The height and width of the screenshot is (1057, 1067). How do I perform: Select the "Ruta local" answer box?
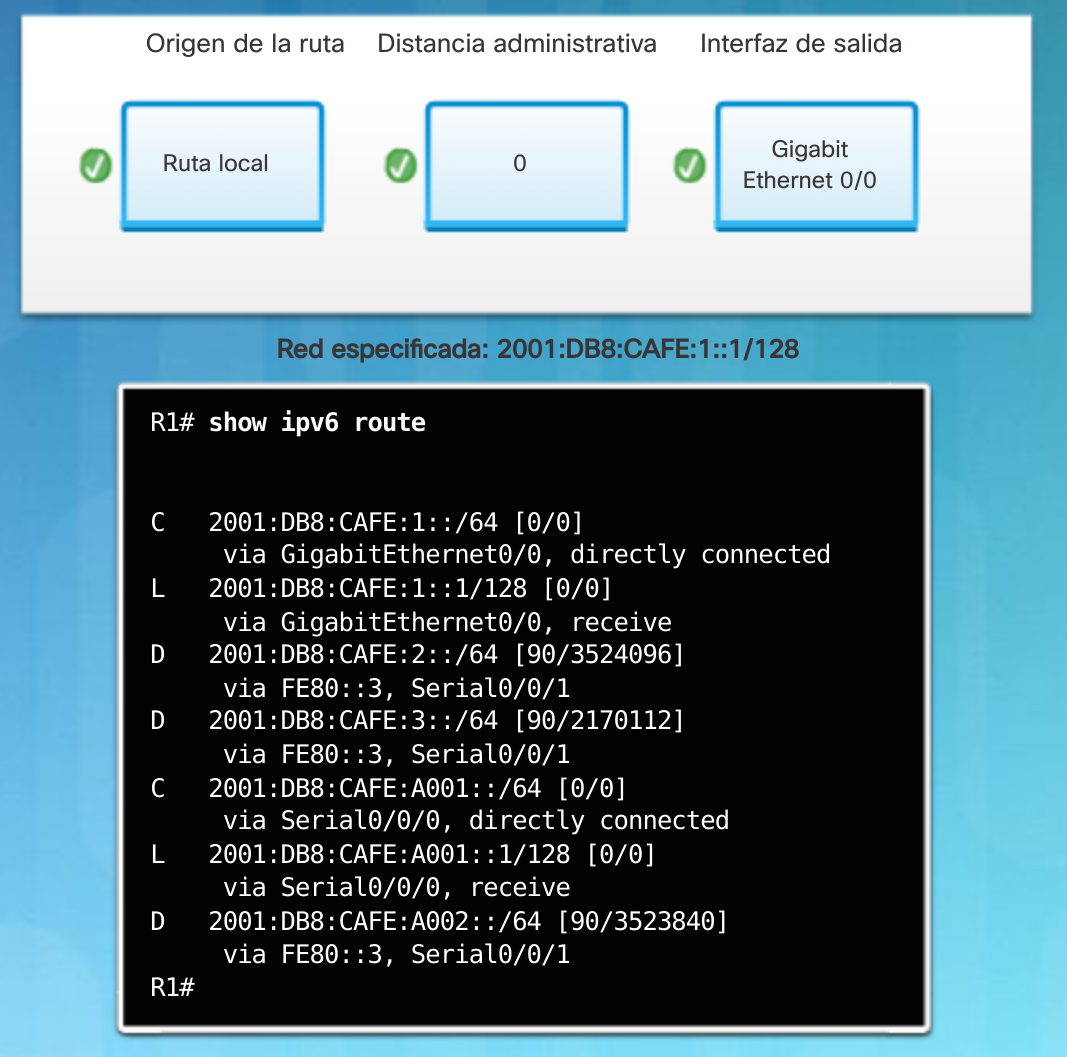(222, 165)
